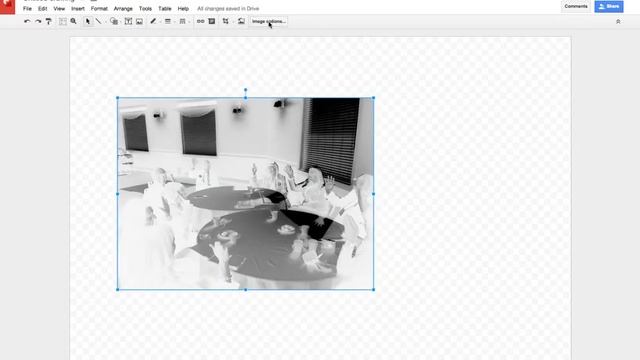Click 'All changes saved in Drive' status
Viewport: 640px width, 360px height.
(228, 9)
